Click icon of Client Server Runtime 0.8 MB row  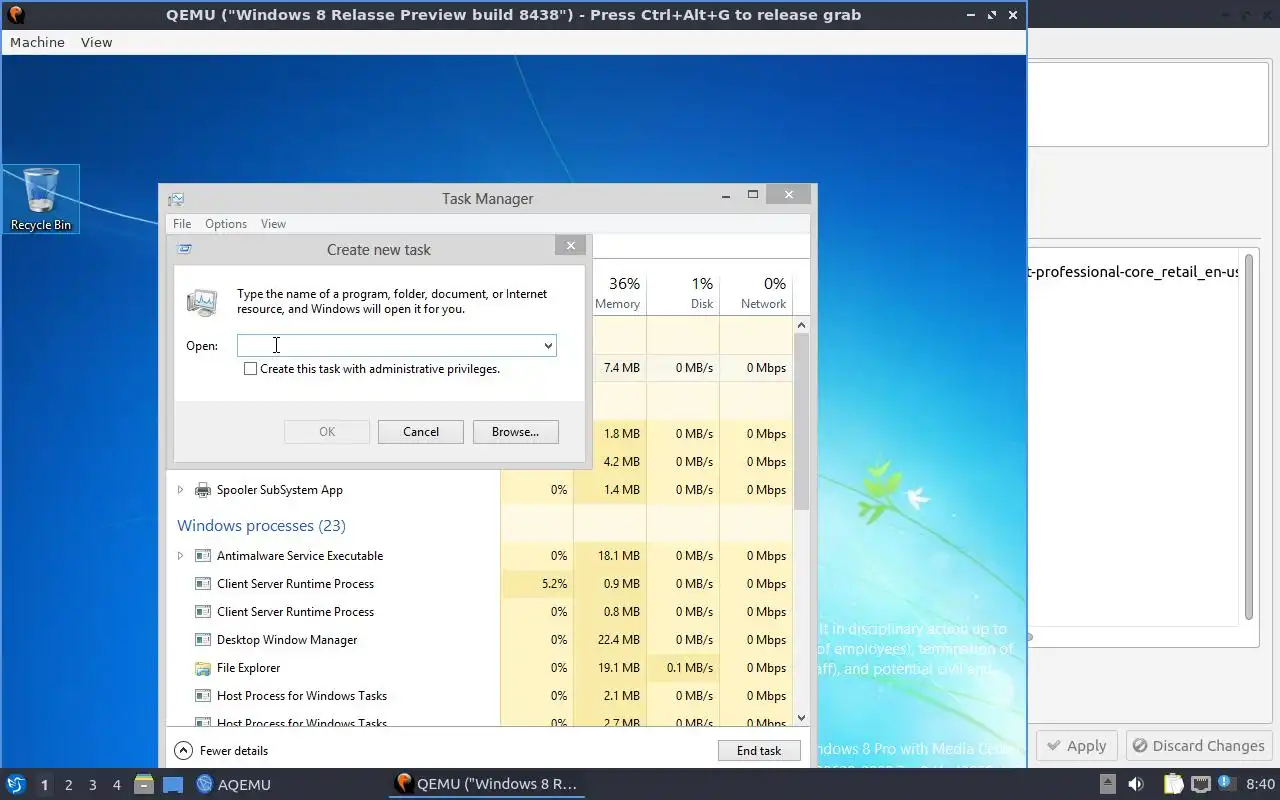tap(203, 612)
